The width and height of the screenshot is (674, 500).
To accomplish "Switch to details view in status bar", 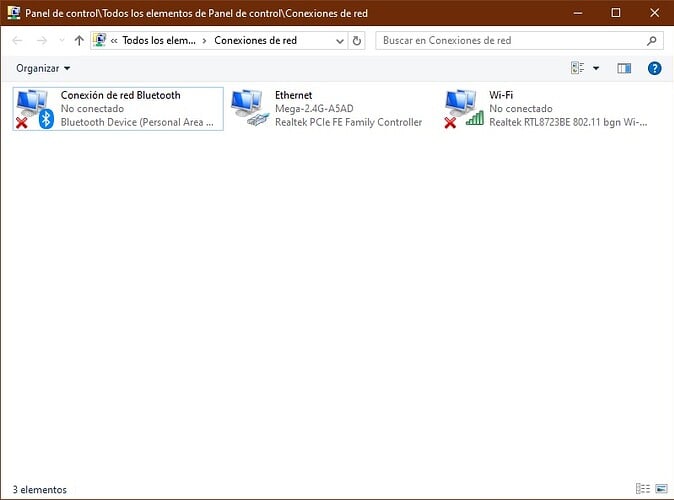I will [643, 488].
